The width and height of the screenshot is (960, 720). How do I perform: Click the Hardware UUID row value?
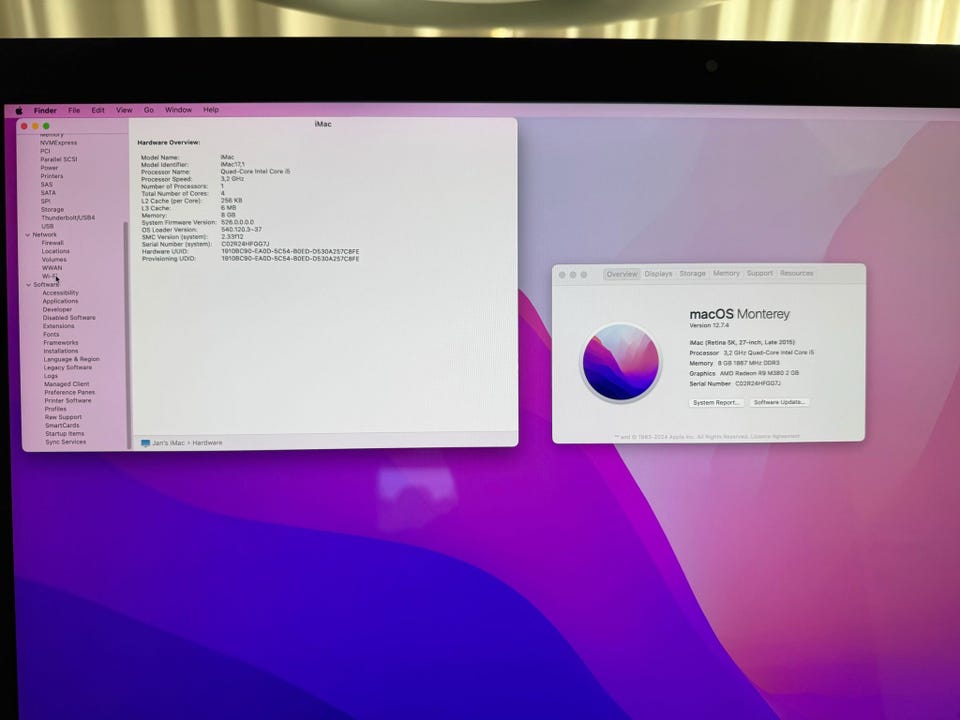coord(290,252)
